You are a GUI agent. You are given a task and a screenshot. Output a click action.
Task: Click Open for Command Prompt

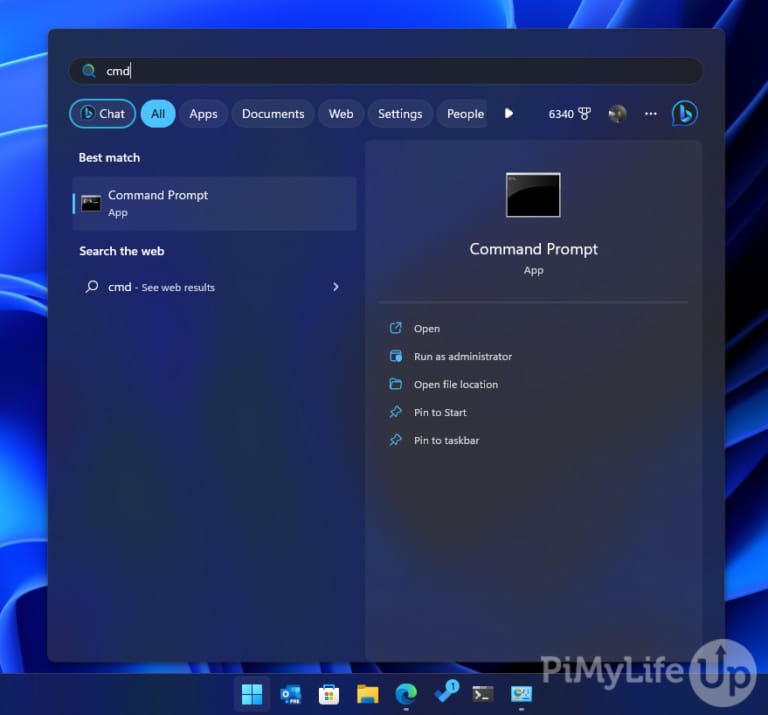(x=427, y=329)
